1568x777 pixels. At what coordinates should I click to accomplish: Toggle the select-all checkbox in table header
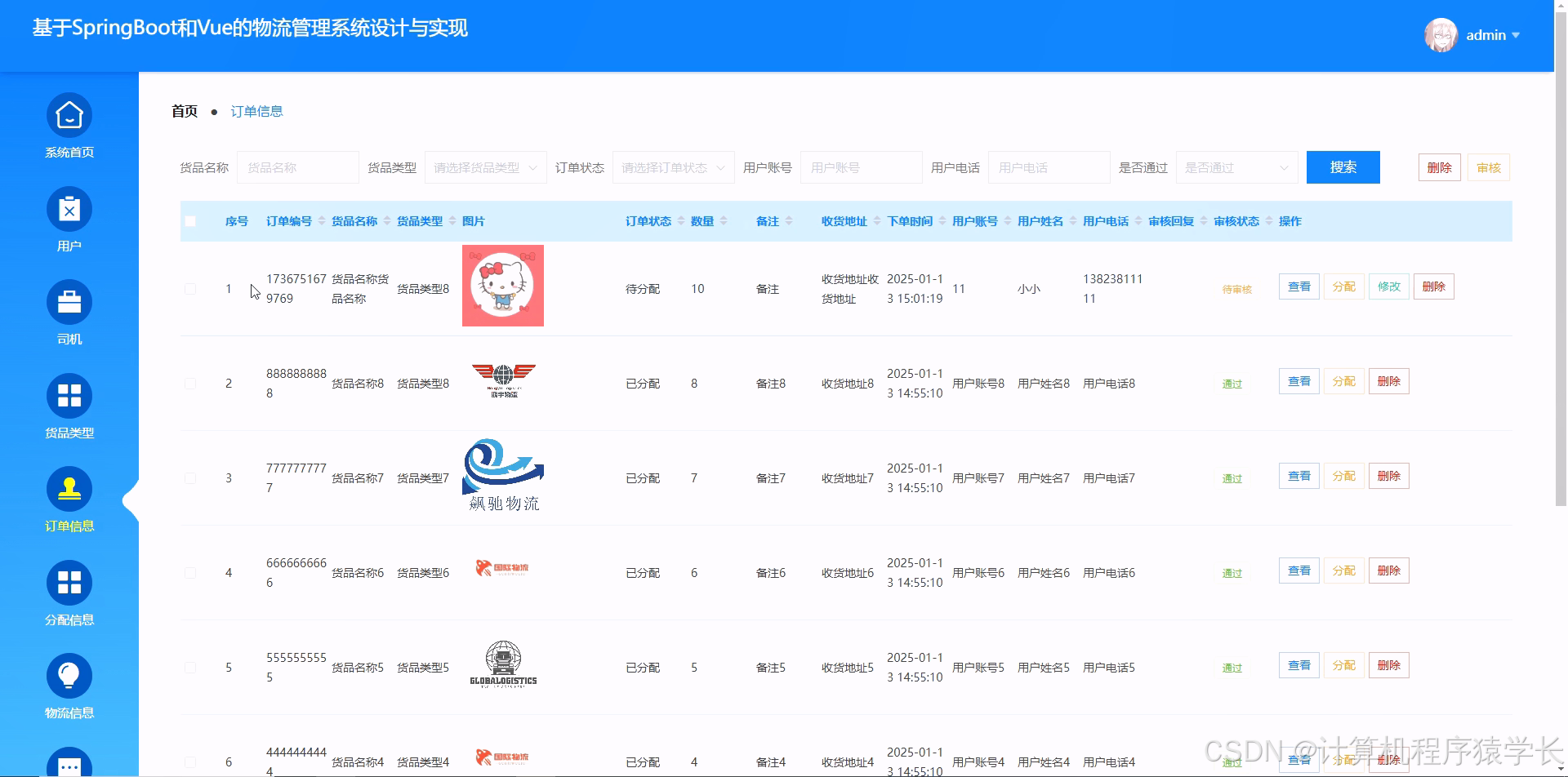click(190, 220)
